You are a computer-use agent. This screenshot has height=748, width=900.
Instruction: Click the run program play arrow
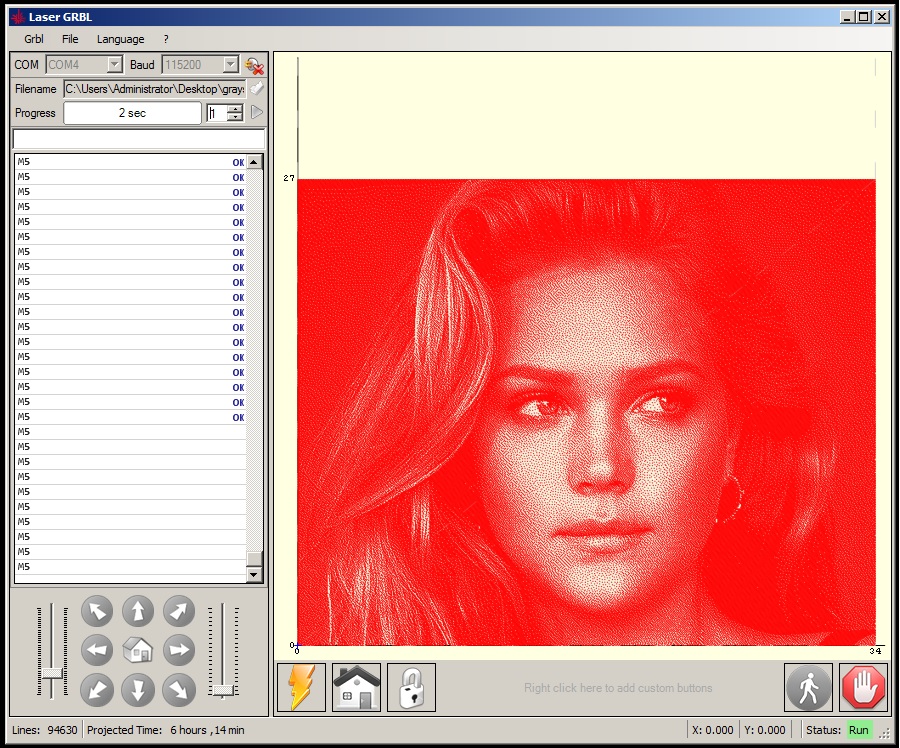click(x=257, y=113)
